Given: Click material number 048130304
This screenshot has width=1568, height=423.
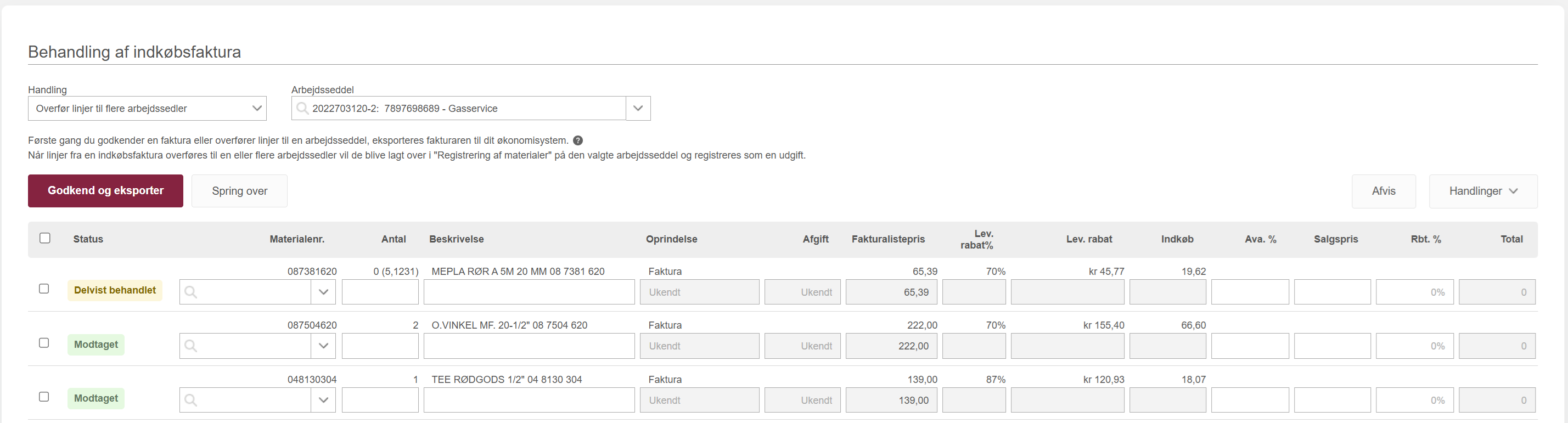Looking at the screenshot, I should (x=312, y=379).
